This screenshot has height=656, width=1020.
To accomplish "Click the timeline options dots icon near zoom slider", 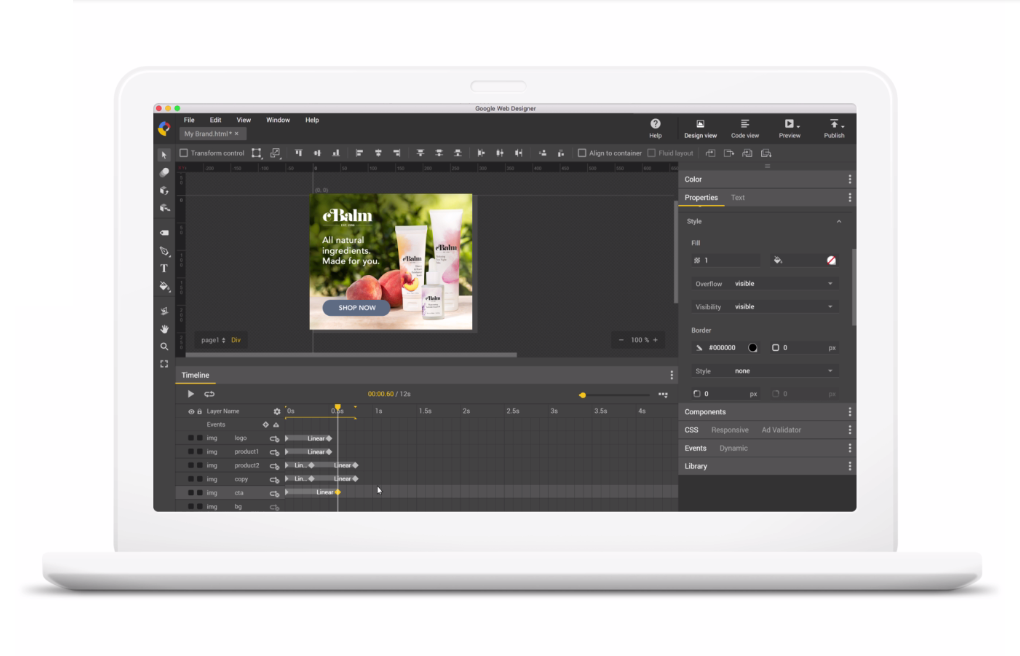I will point(663,394).
